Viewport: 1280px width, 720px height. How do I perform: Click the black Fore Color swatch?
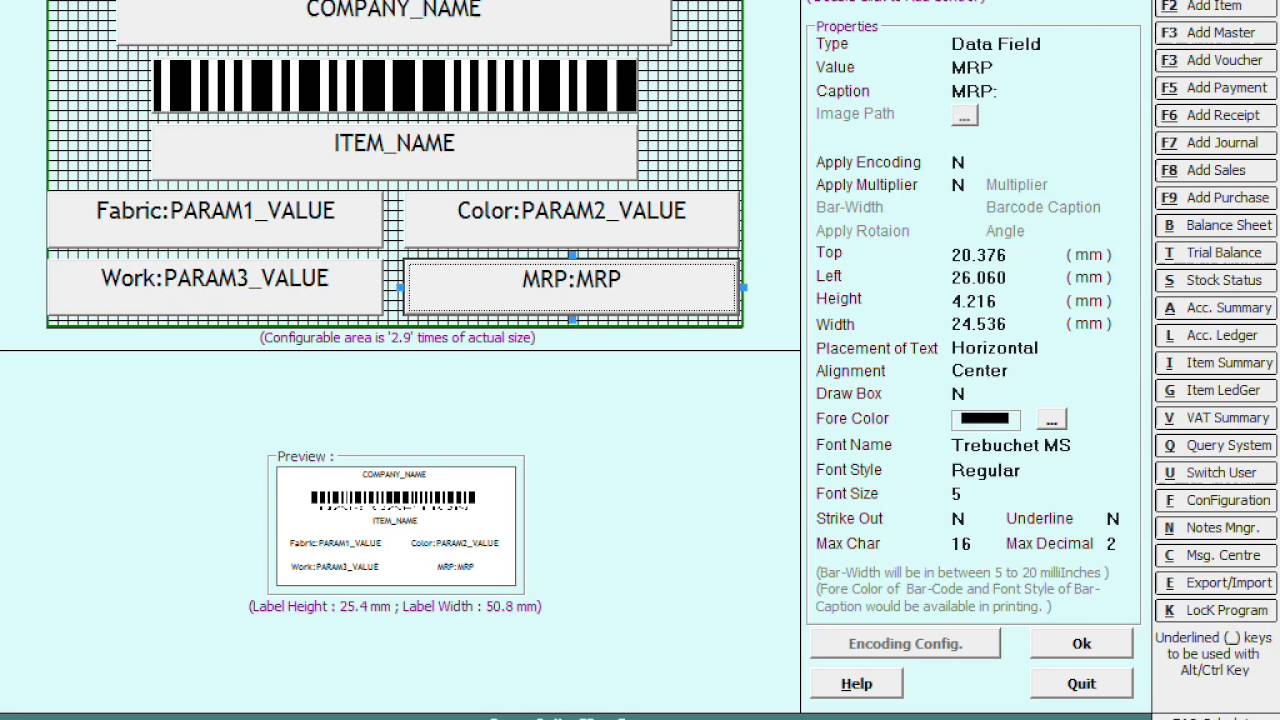click(985, 419)
